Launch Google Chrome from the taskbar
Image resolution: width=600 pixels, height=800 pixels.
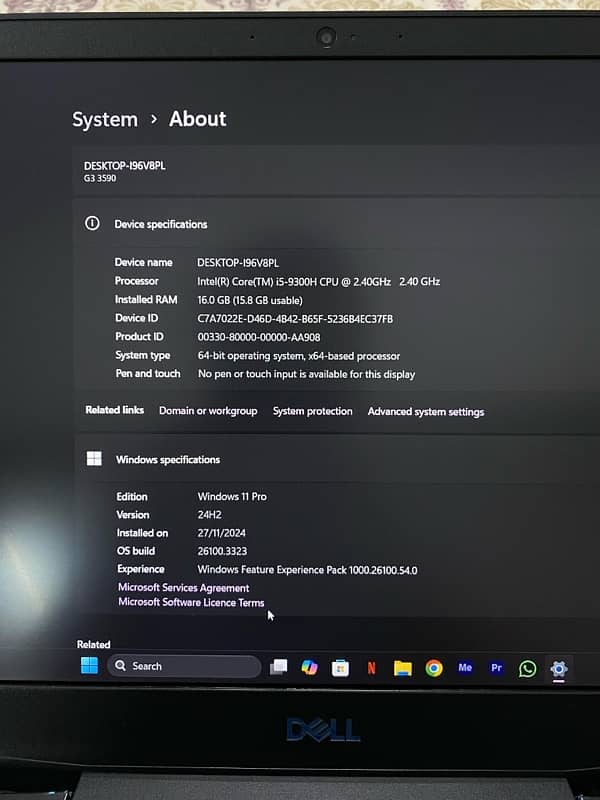(x=434, y=668)
